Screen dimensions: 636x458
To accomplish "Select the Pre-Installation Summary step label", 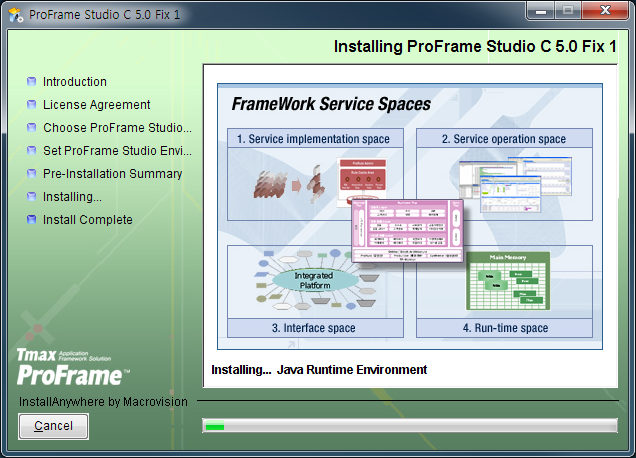I will coord(113,174).
